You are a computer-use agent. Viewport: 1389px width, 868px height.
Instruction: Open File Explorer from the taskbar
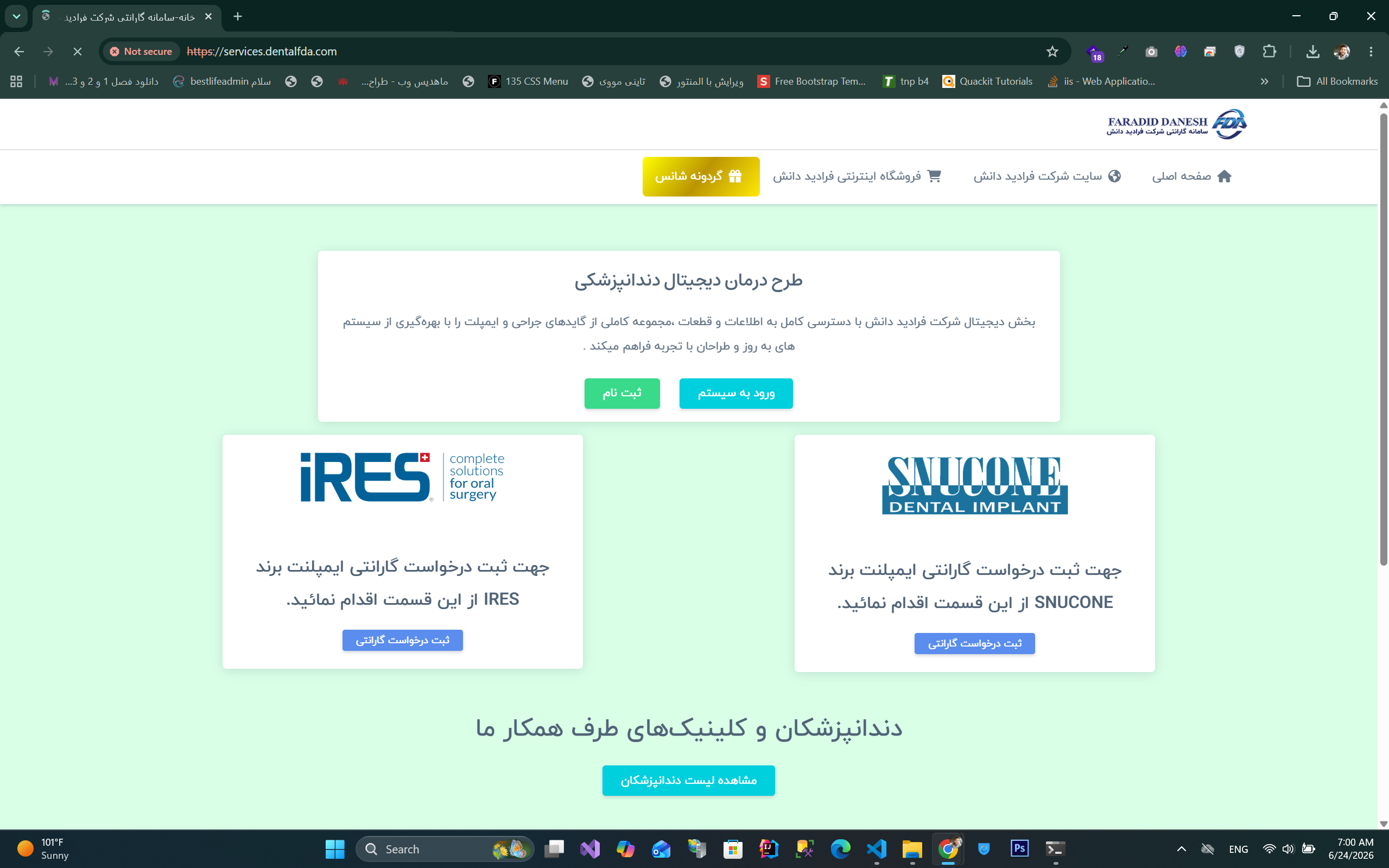click(912, 849)
